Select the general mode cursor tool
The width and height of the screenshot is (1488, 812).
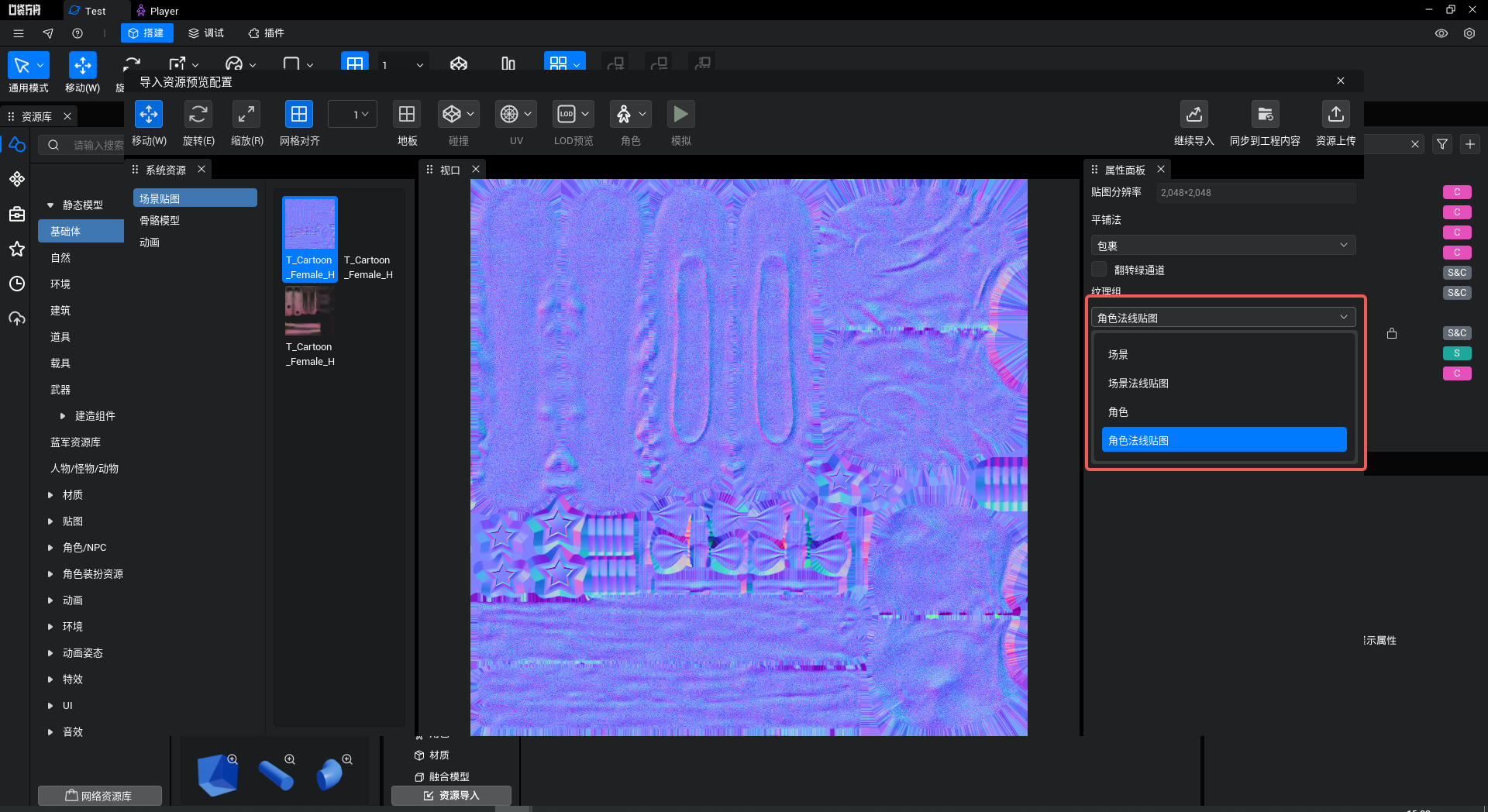(22, 65)
